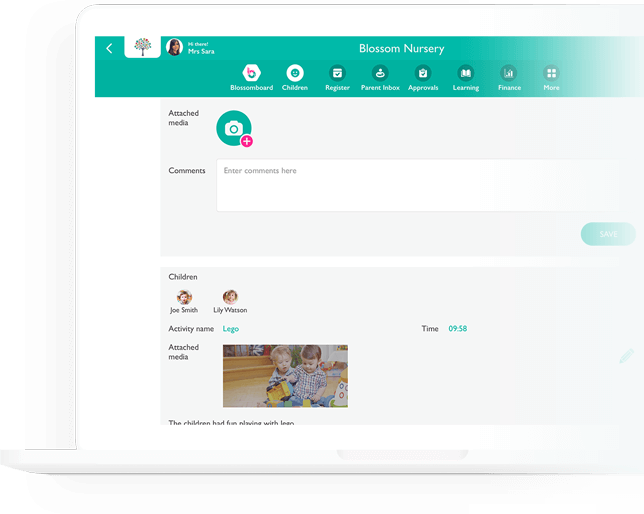Click the back arrow in header
644x514 pixels.
pyautogui.click(x=109, y=48)
